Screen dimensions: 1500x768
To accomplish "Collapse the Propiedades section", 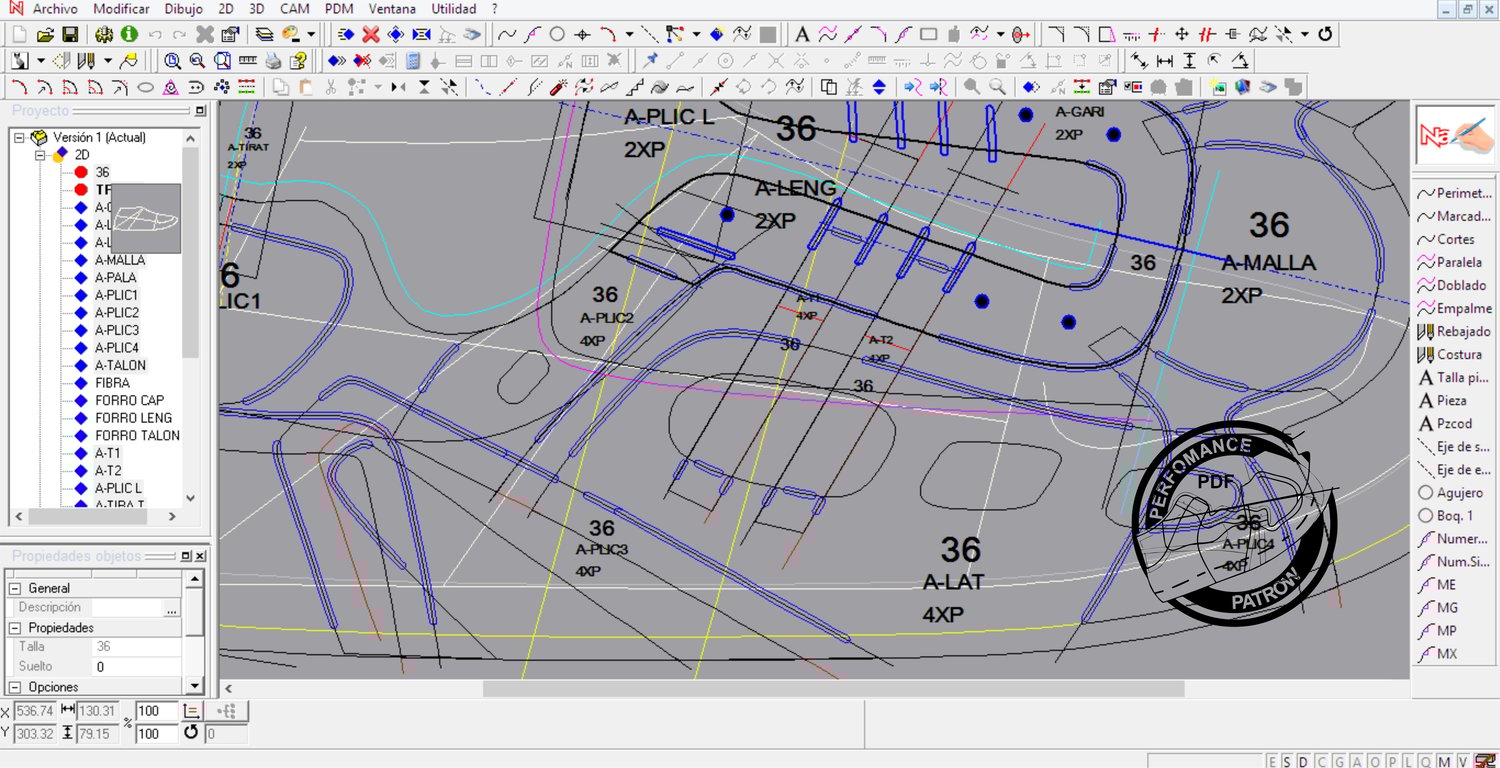I will pos(15,627).
